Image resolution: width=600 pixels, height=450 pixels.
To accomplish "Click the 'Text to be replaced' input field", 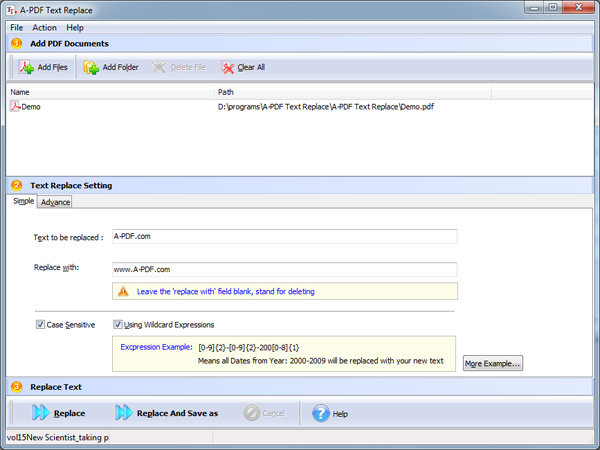I will click(x=284, y=236).
